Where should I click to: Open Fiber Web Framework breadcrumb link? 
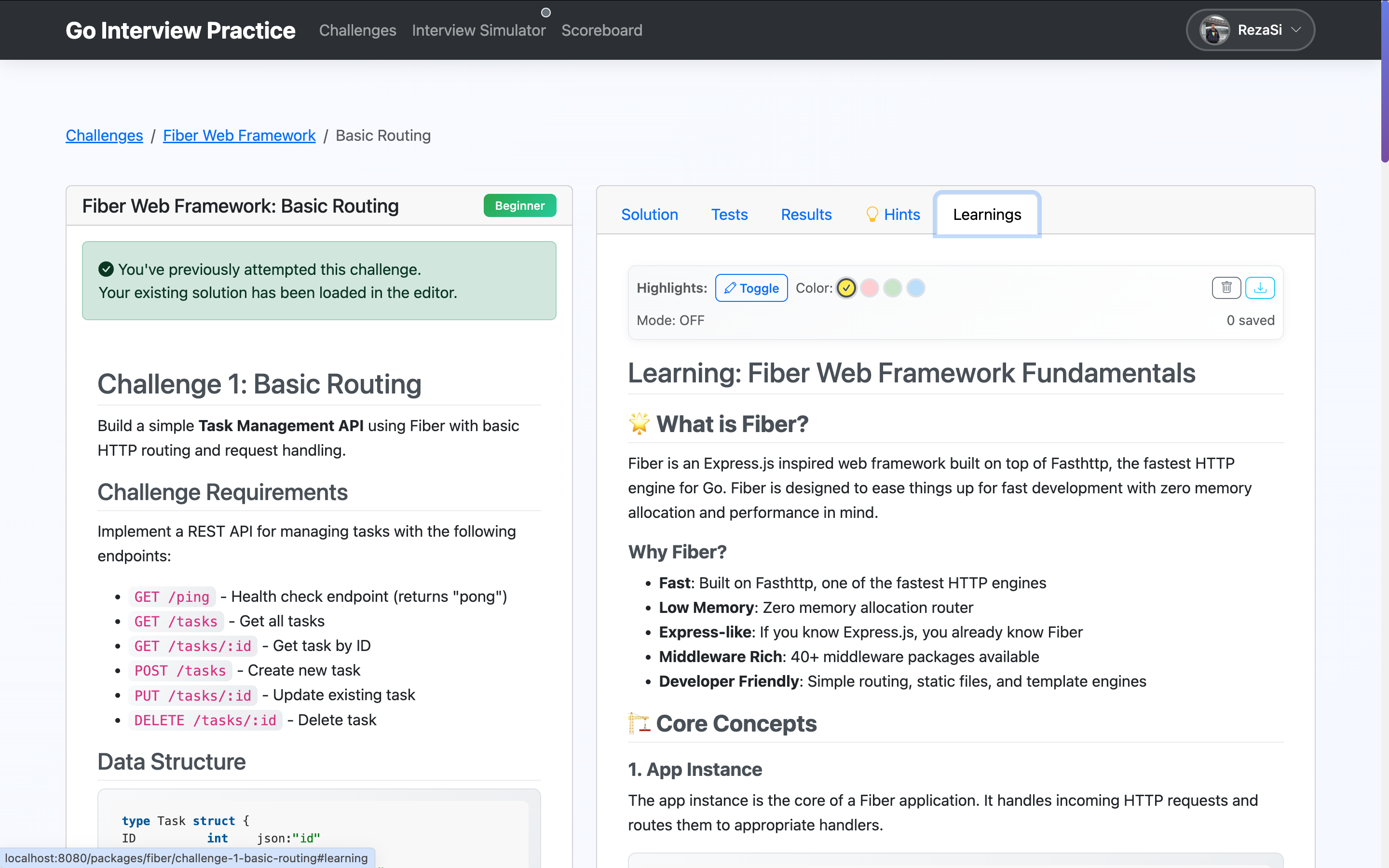point(239,136)
